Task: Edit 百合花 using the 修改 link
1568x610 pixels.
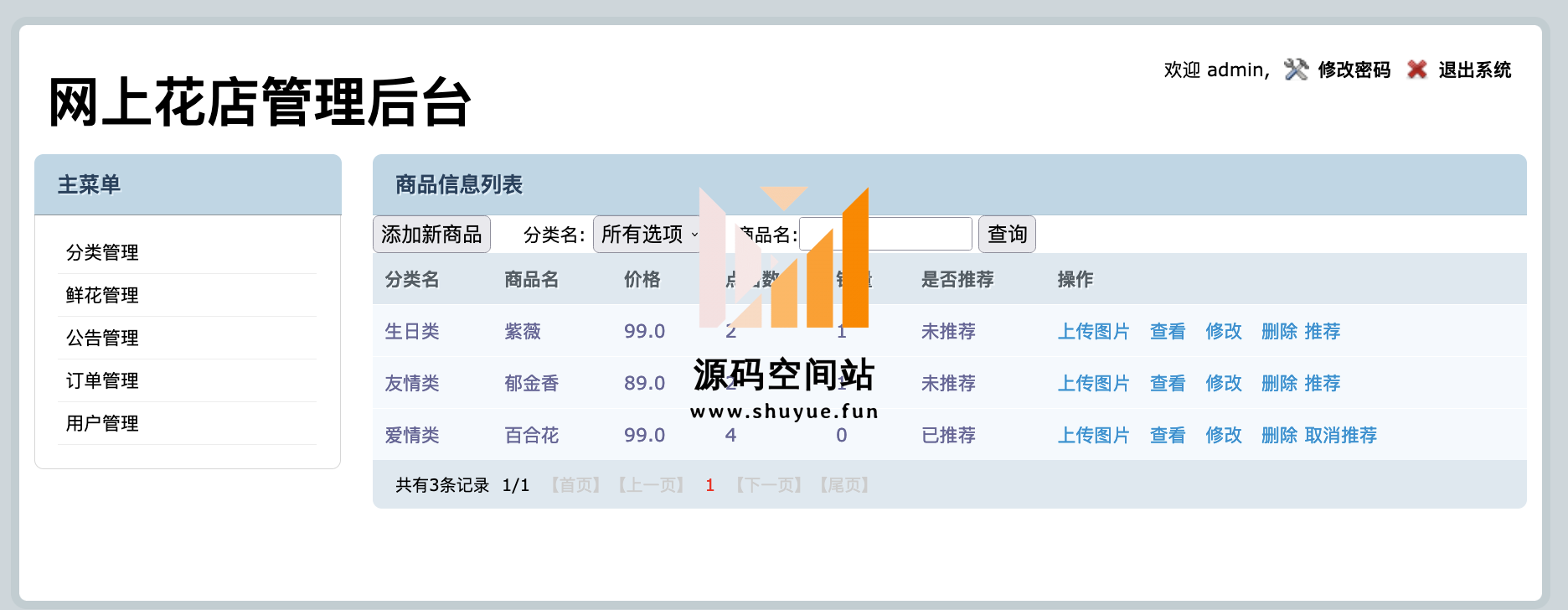Action: (x=1223, y=435)
